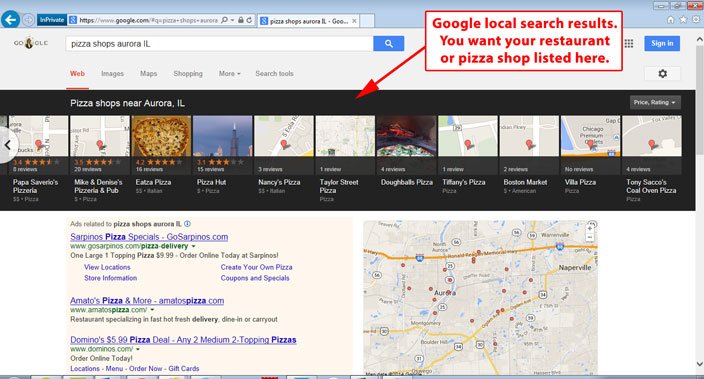Open Favorites with the star icon
This screenshot has height=379, width=704.
683,20
